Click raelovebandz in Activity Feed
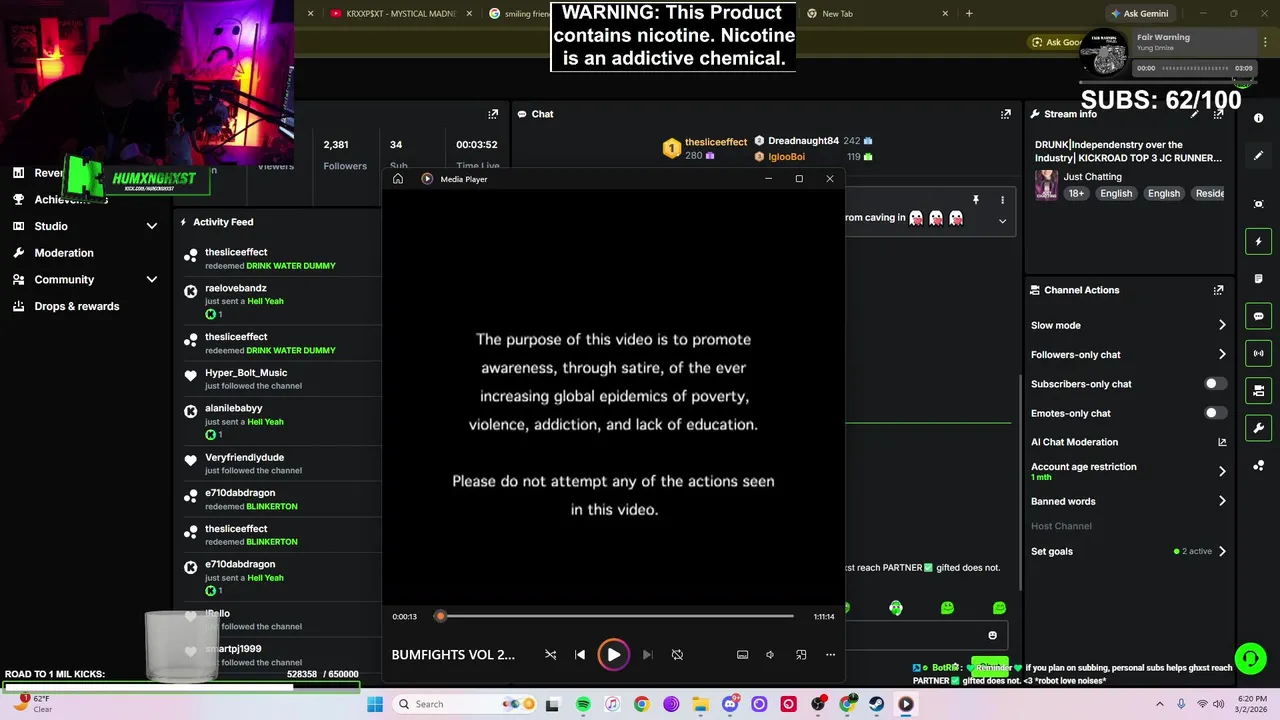This screenshot has height=720, width=1280. (x=236, y=288)
